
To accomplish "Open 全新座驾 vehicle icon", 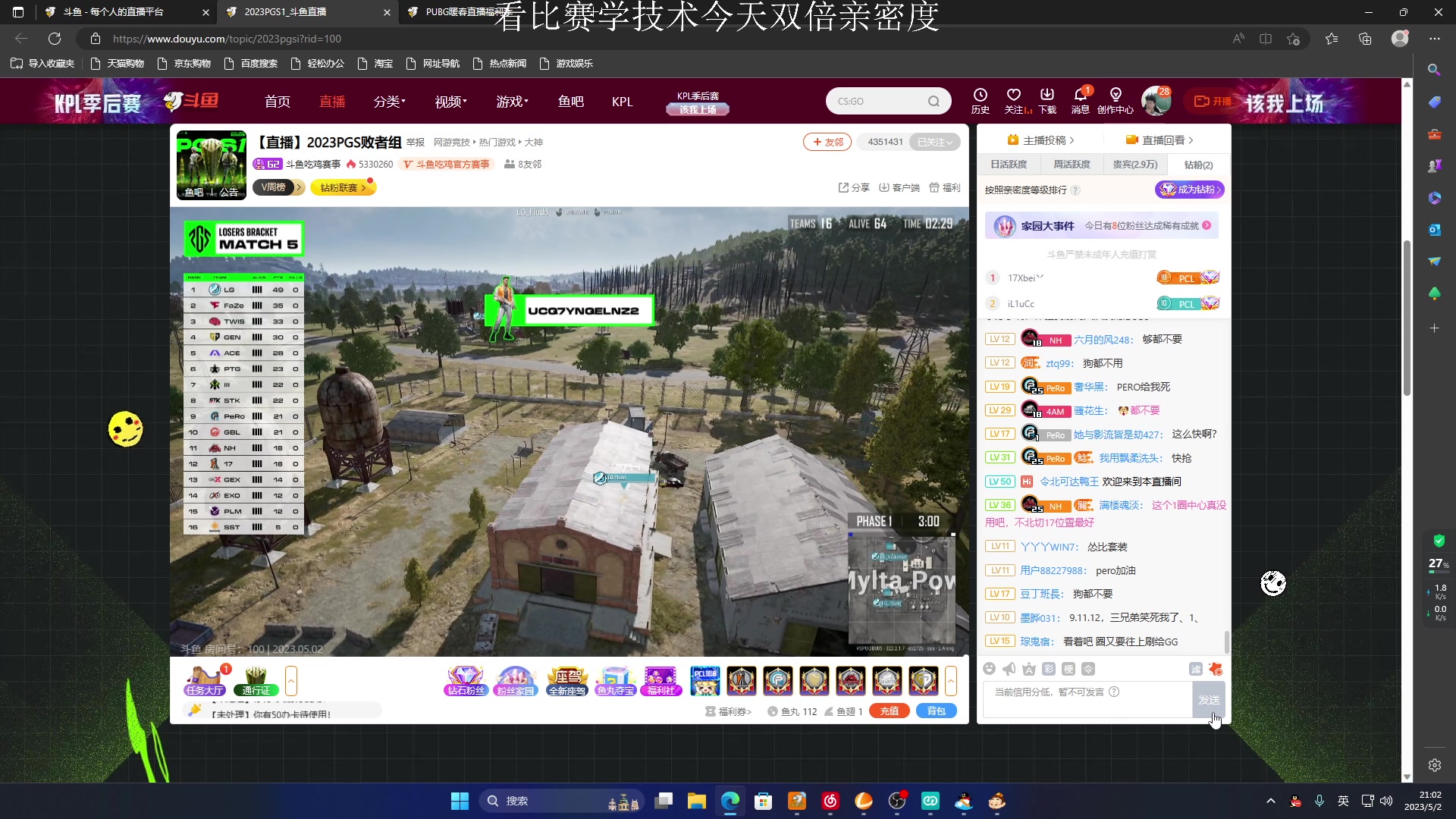I will point(567,680).
